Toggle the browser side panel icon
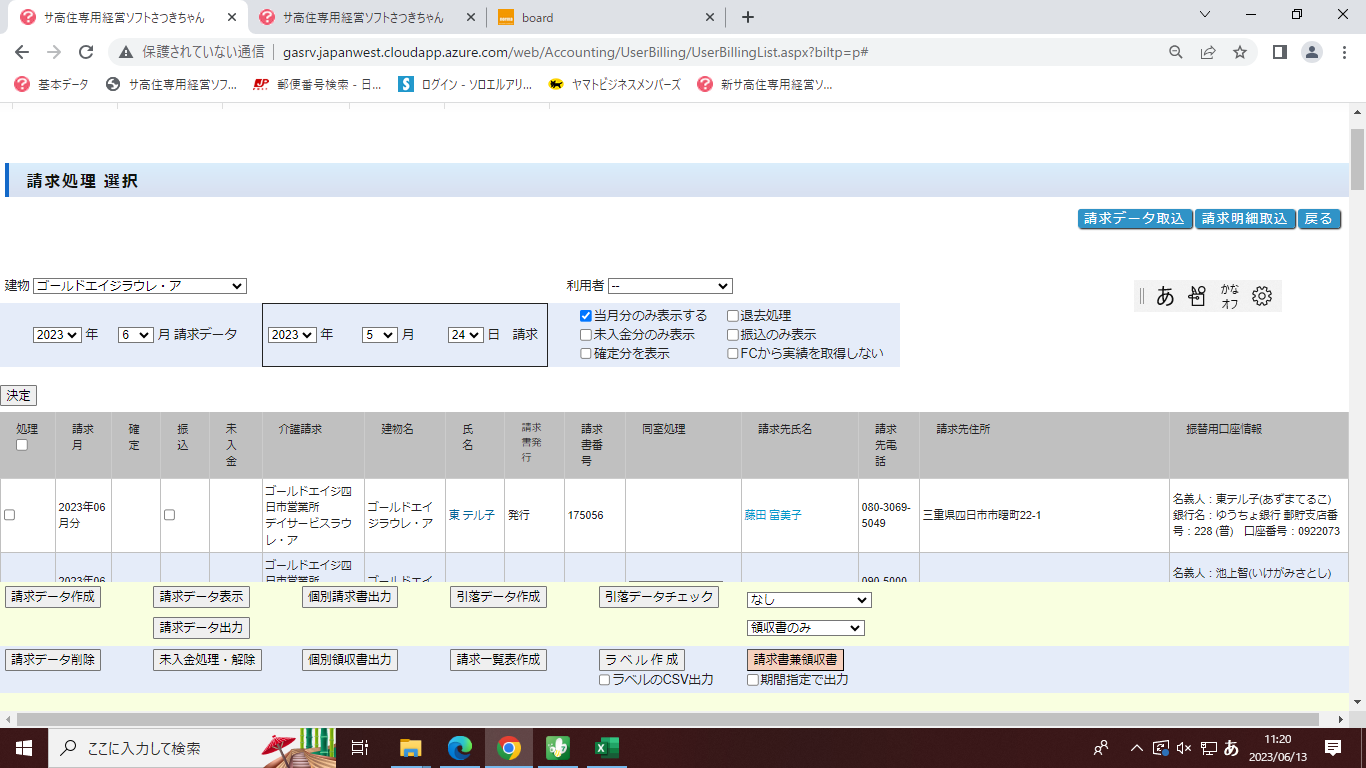Image resolution: width=1366 pixels, height=768 pixels. click(x=1279, y=52)
